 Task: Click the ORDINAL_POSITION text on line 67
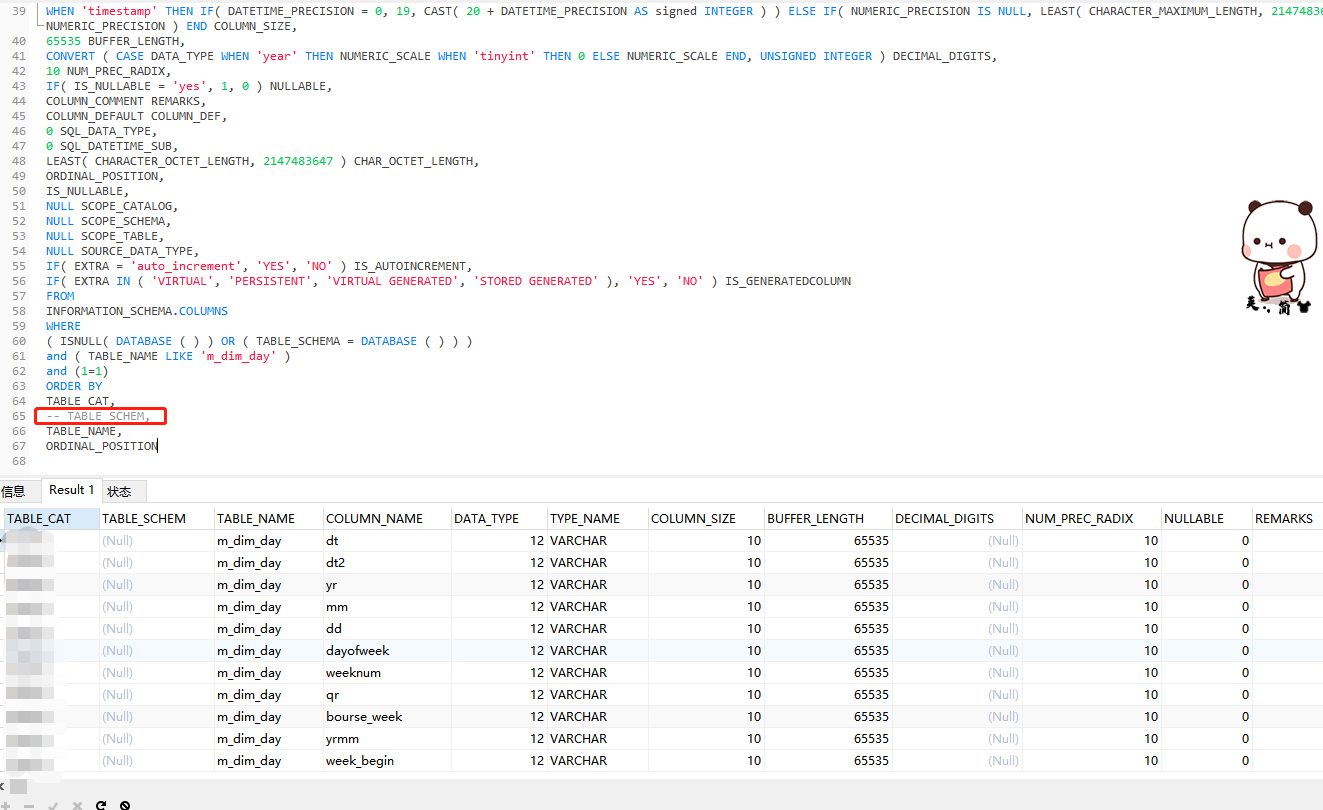pos(101,446)
